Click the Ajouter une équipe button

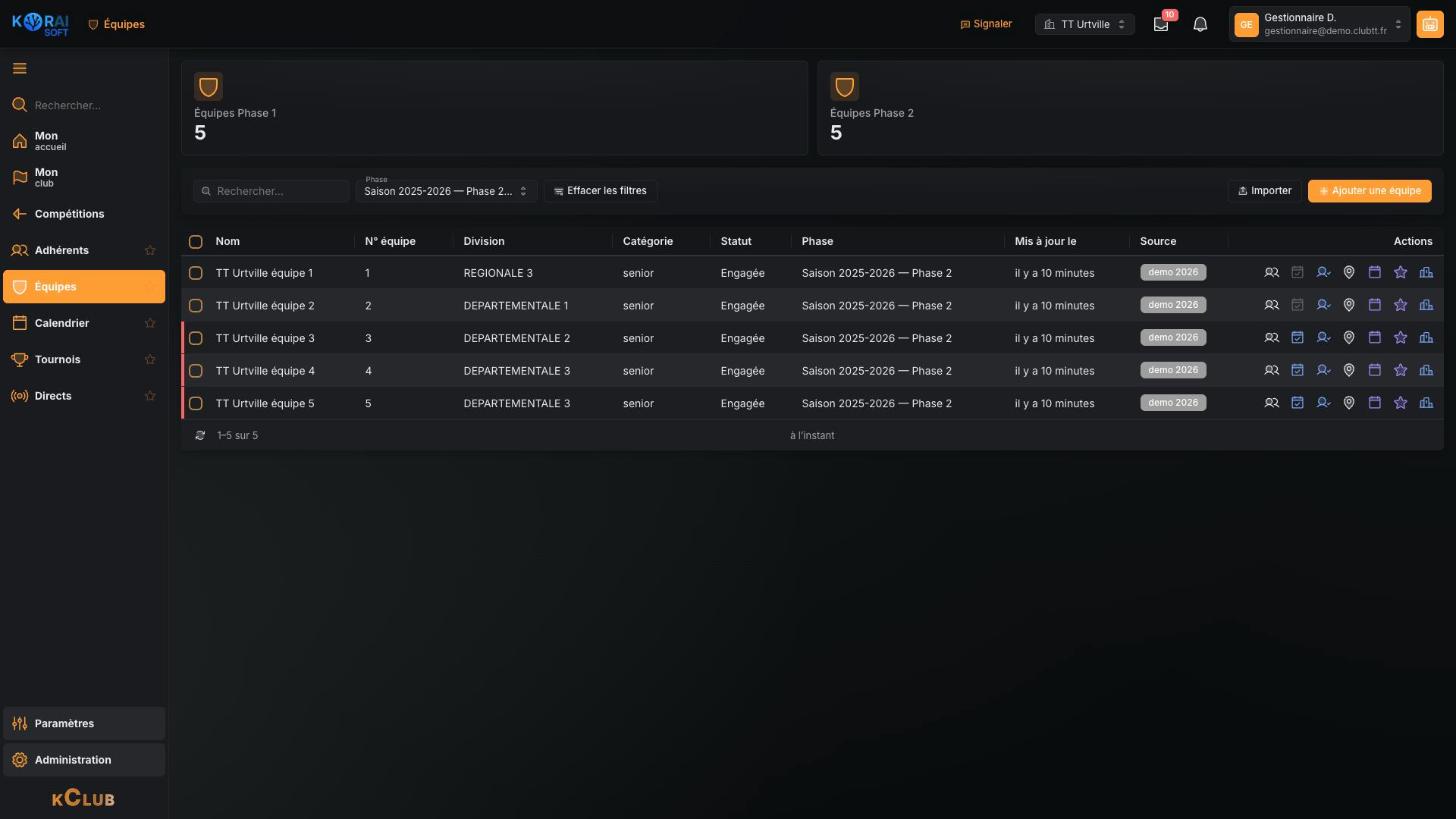pos(1369,191)
